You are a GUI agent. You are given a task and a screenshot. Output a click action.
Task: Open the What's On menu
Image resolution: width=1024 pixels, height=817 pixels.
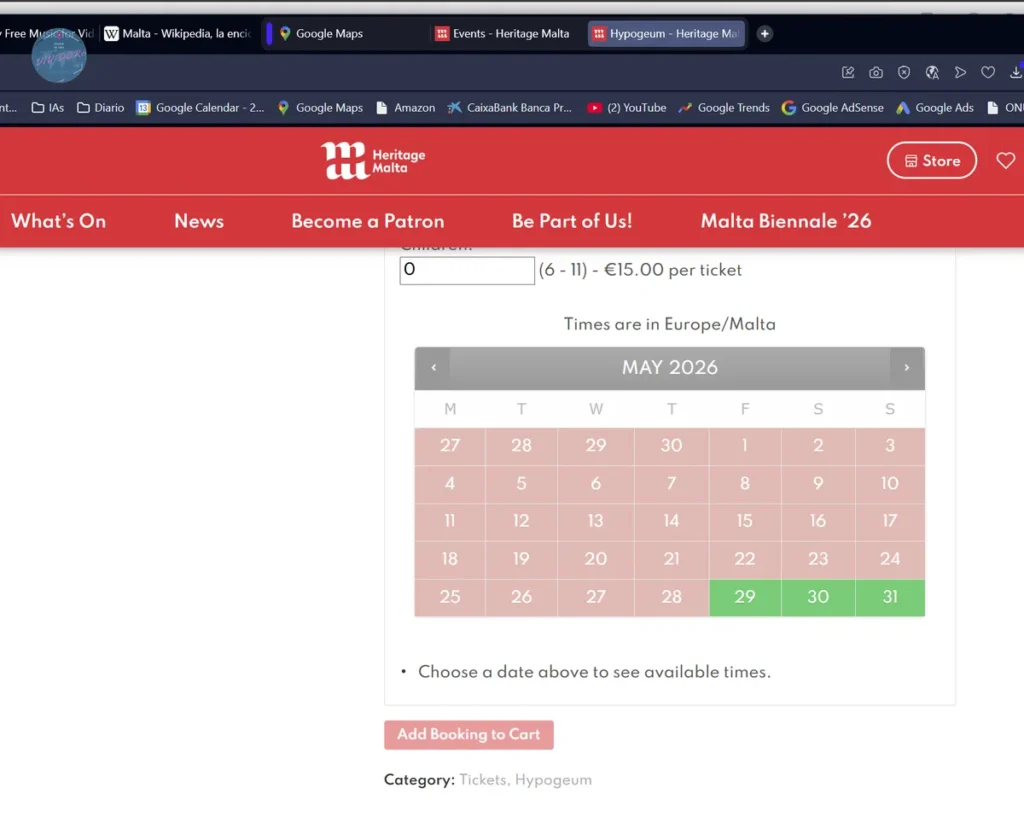58,221
